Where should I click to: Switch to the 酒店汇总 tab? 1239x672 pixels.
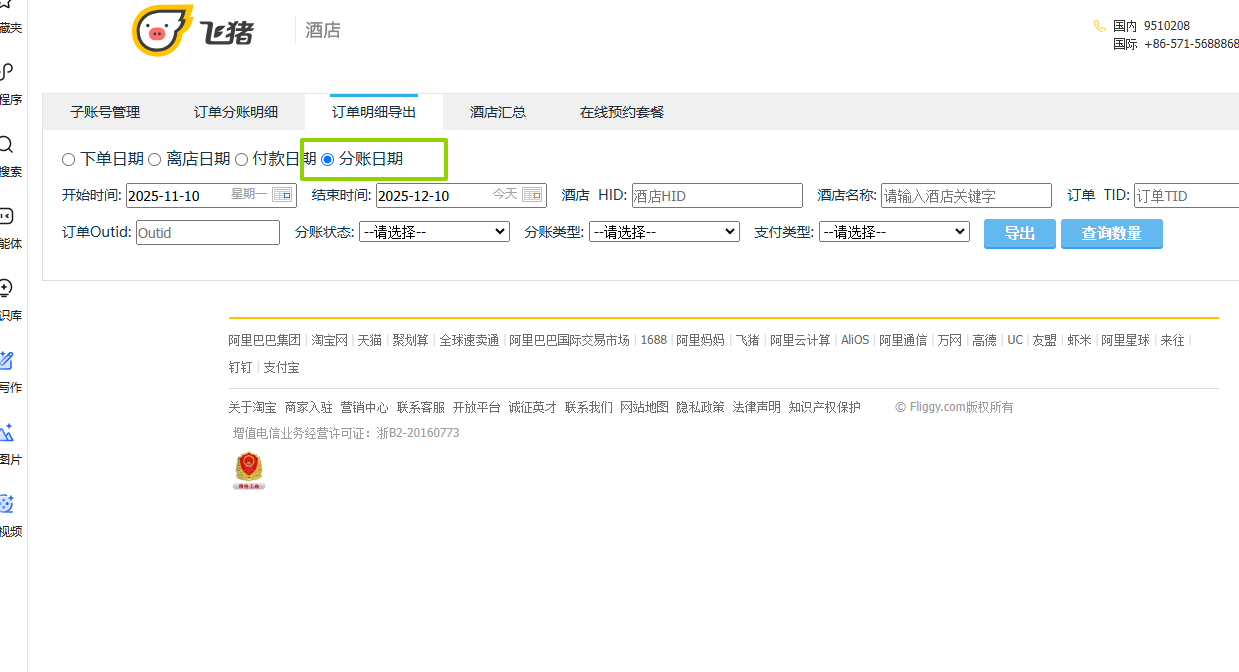[498, 112]
